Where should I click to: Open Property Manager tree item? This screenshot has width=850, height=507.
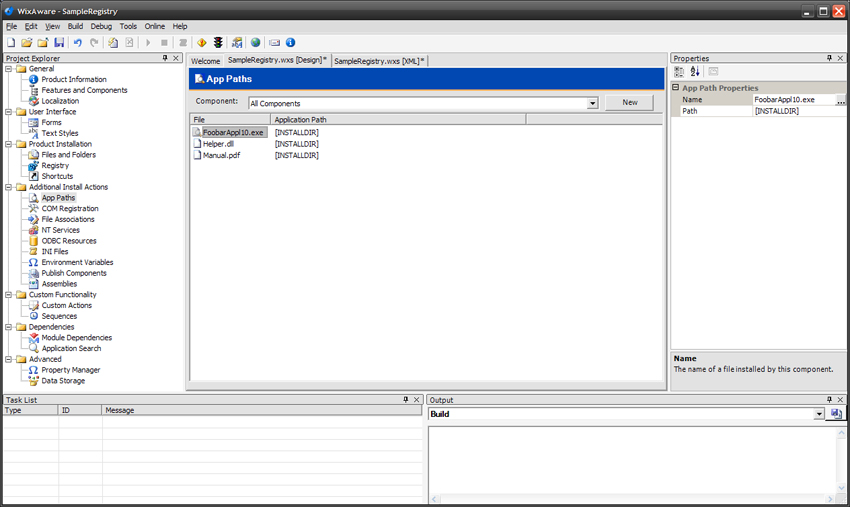tap(70, 370)
